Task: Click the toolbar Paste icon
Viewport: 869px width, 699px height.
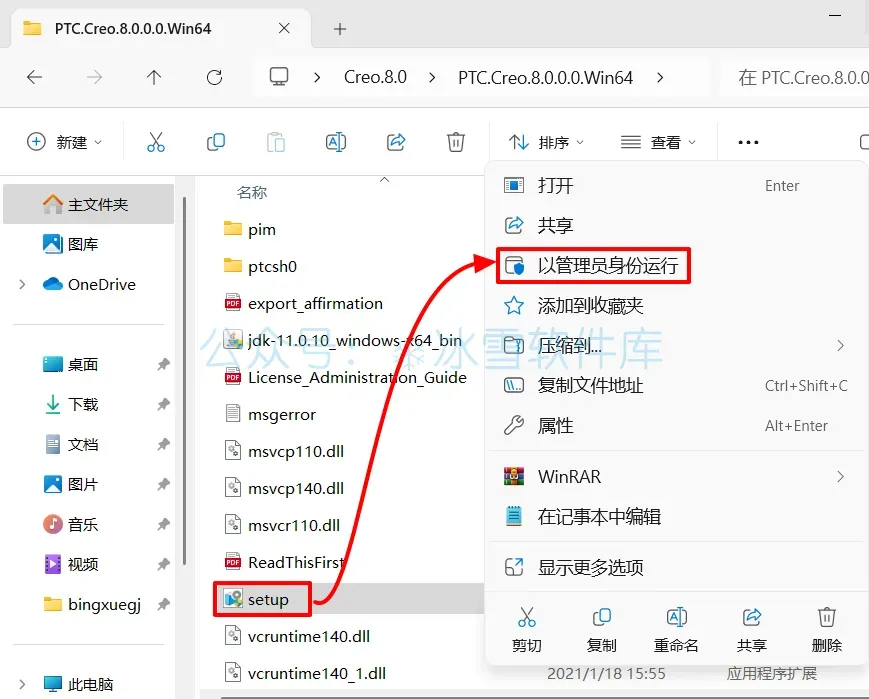Action: click(x=276, y=142)
